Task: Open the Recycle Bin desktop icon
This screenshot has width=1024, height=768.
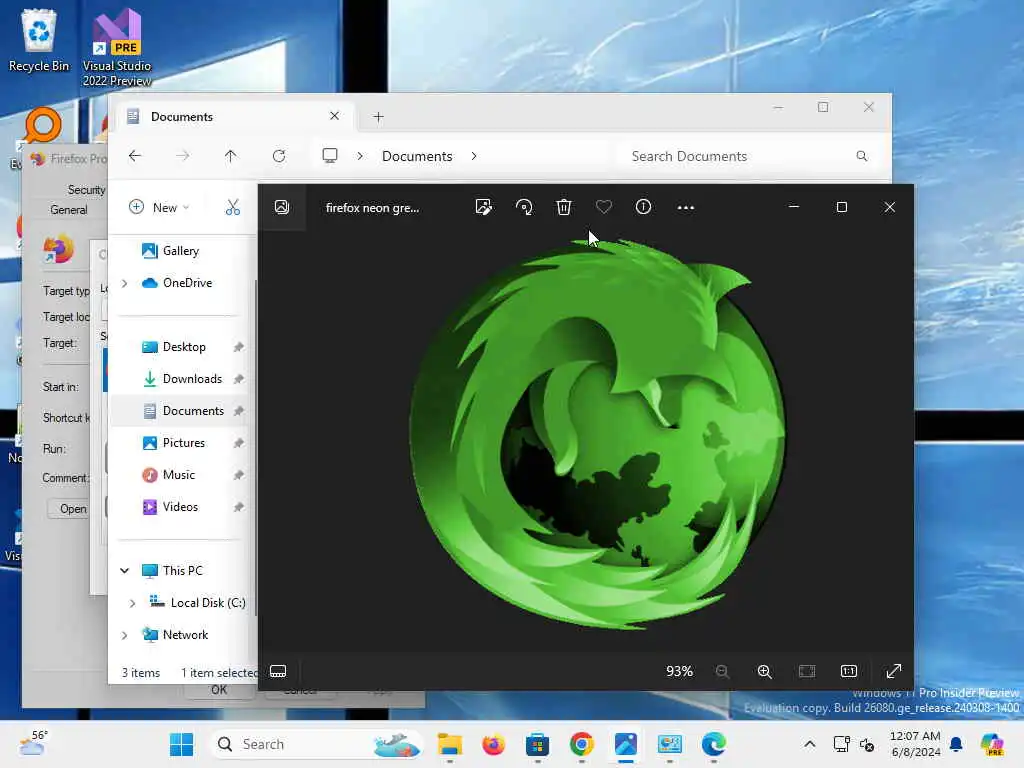Action: tap(39, 40)
